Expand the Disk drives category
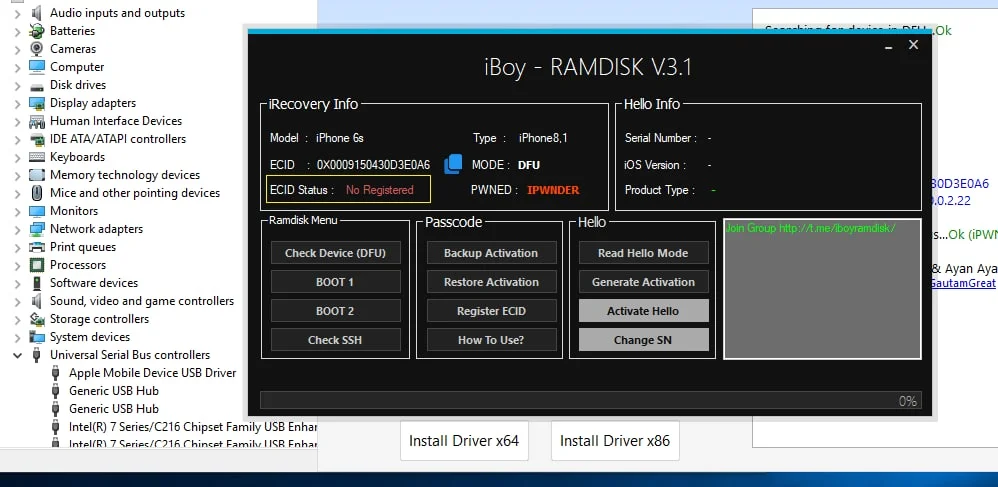998x487 pixels. pyautogui.click(x=17, y=85)
